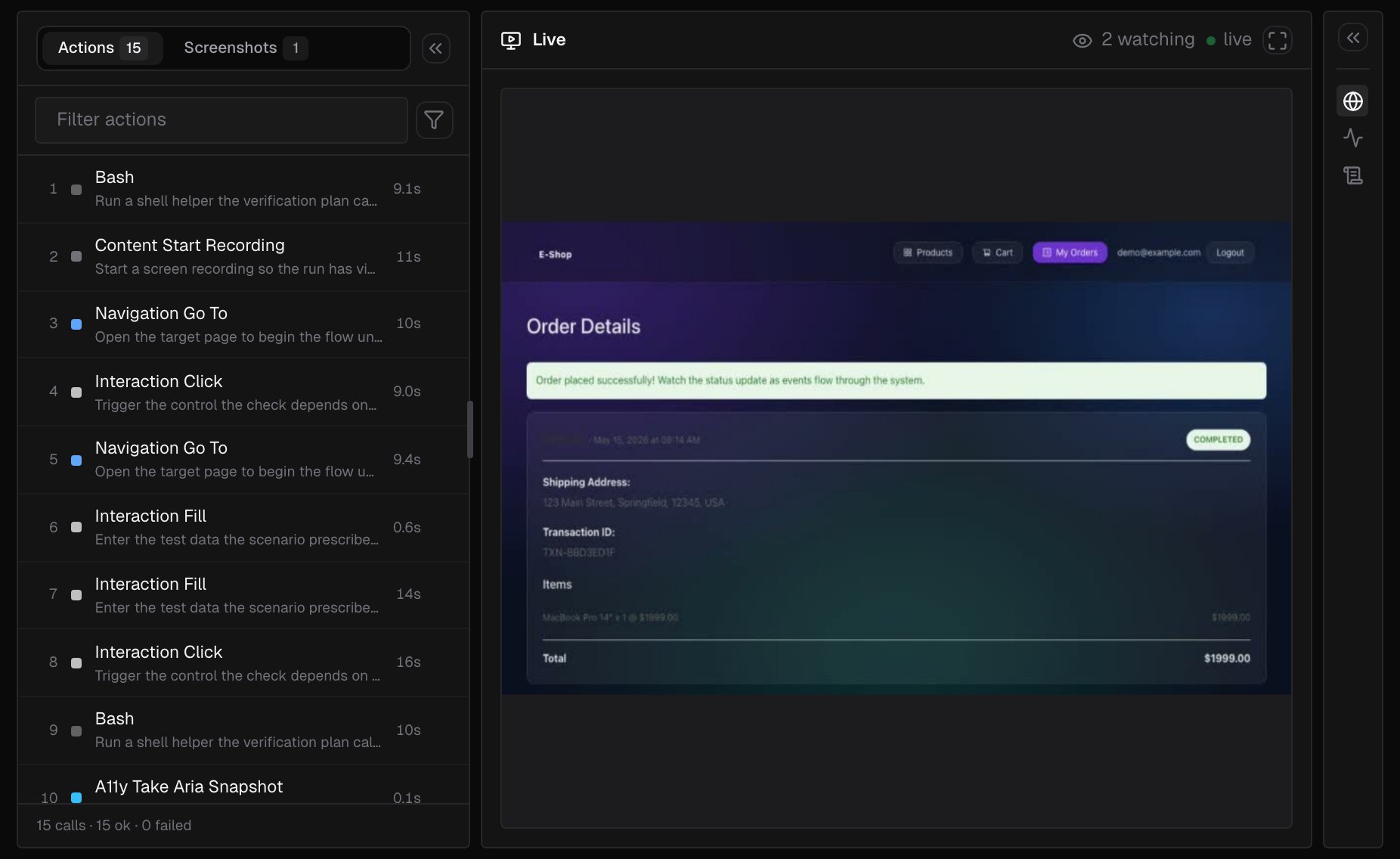Open Cart in the E-Shop navbar
The width and height of the screenshot is (1400, 859).
tap(997, 253)
